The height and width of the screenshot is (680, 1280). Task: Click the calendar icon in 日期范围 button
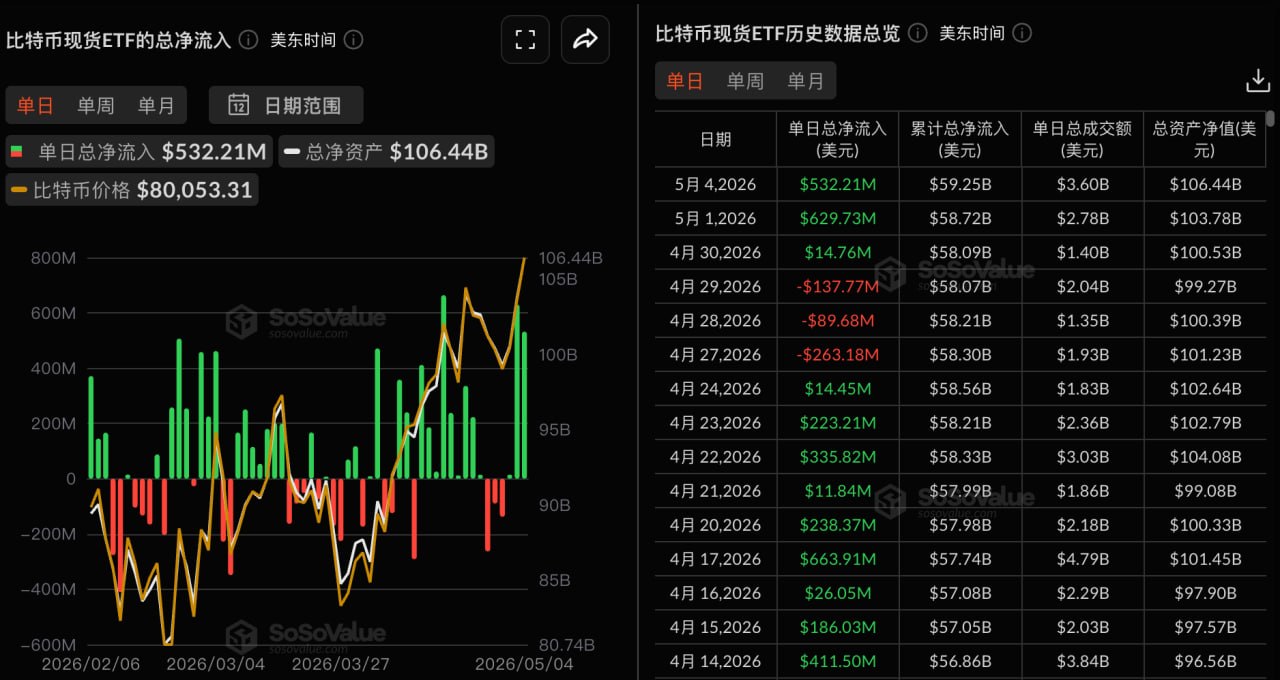239,105
